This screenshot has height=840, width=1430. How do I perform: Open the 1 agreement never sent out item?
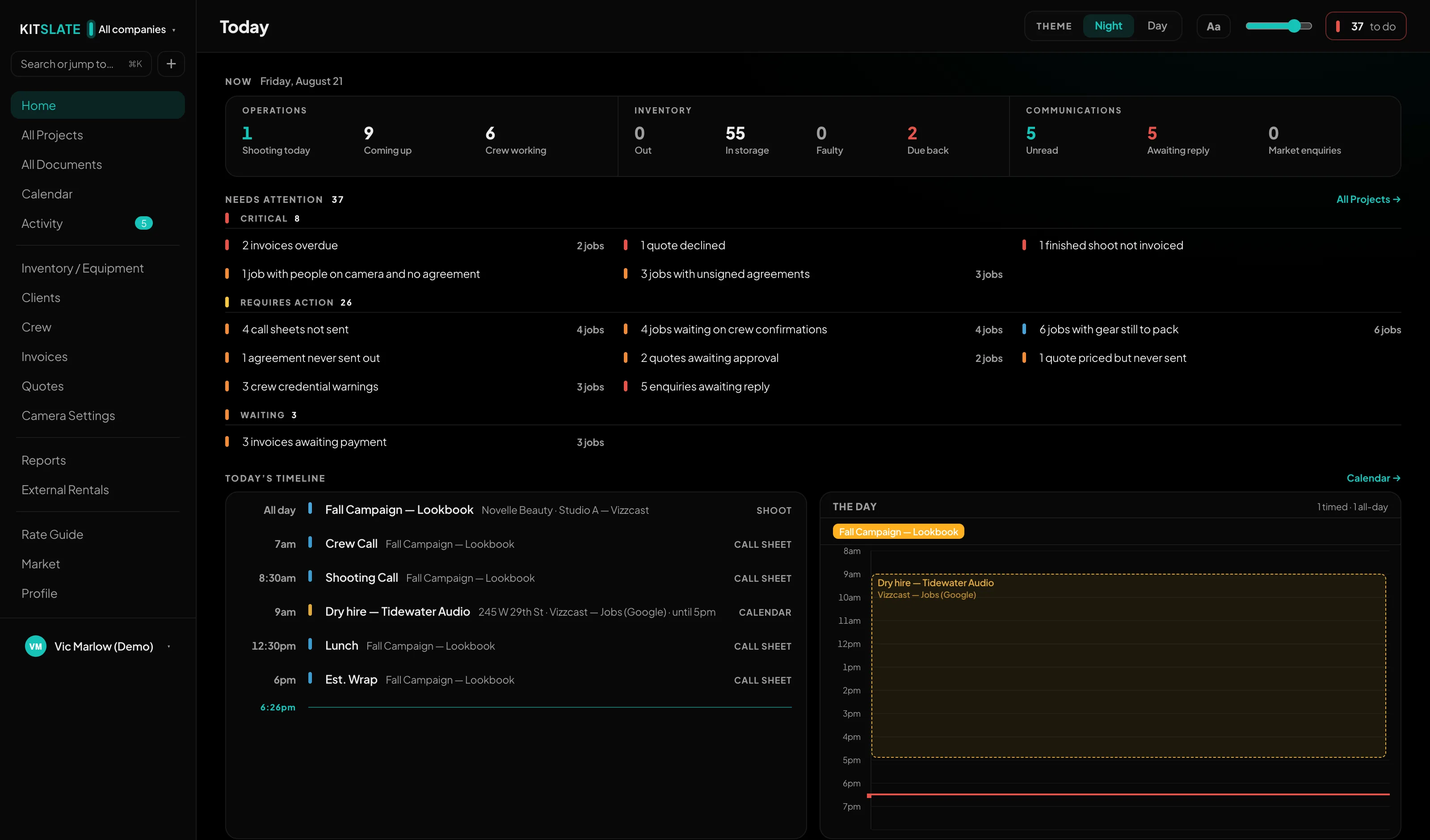pos(415,357)
